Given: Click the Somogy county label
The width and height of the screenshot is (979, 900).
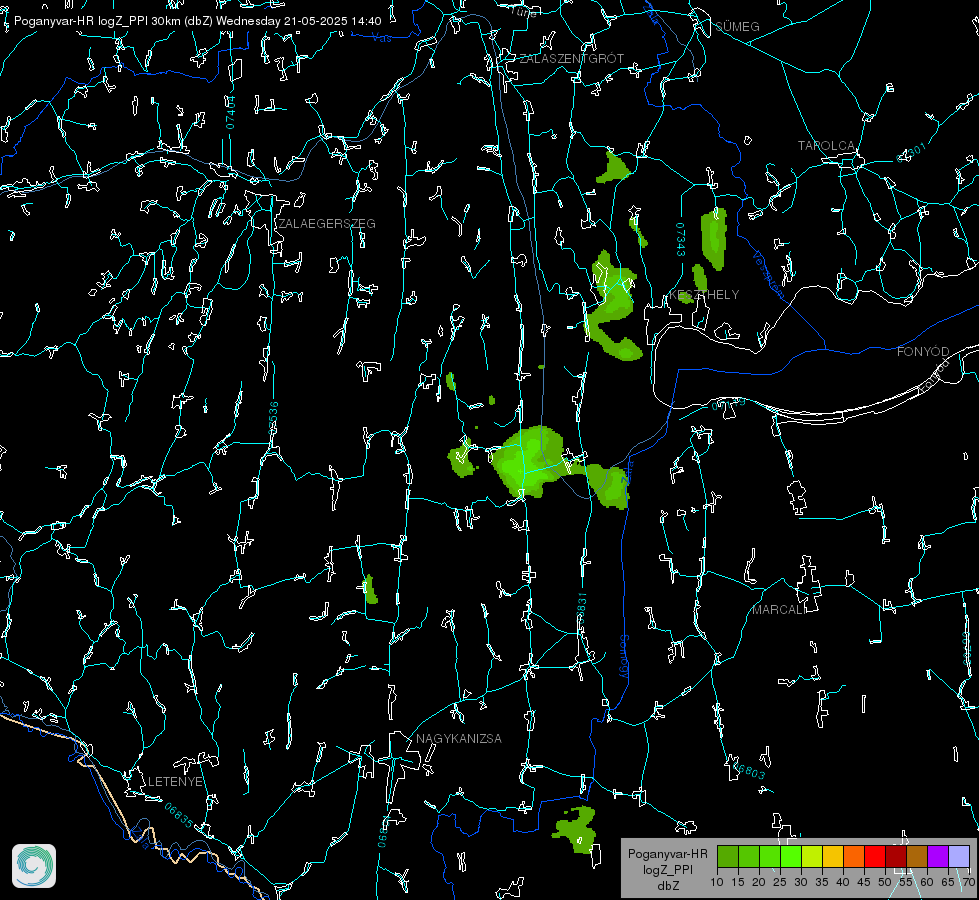Looking at the screenshot, I should (624, 657).
